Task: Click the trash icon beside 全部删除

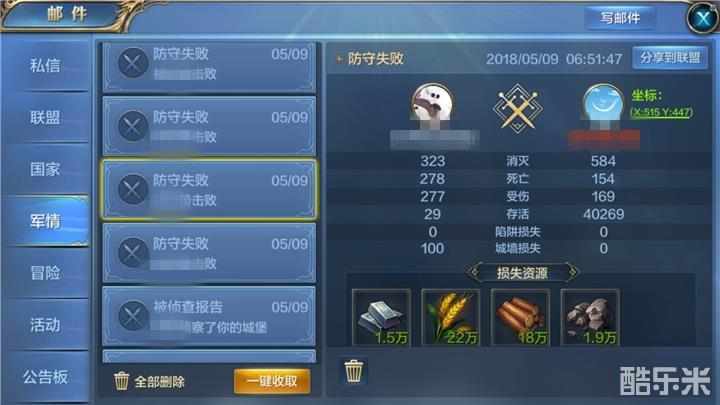Action: 122,381
